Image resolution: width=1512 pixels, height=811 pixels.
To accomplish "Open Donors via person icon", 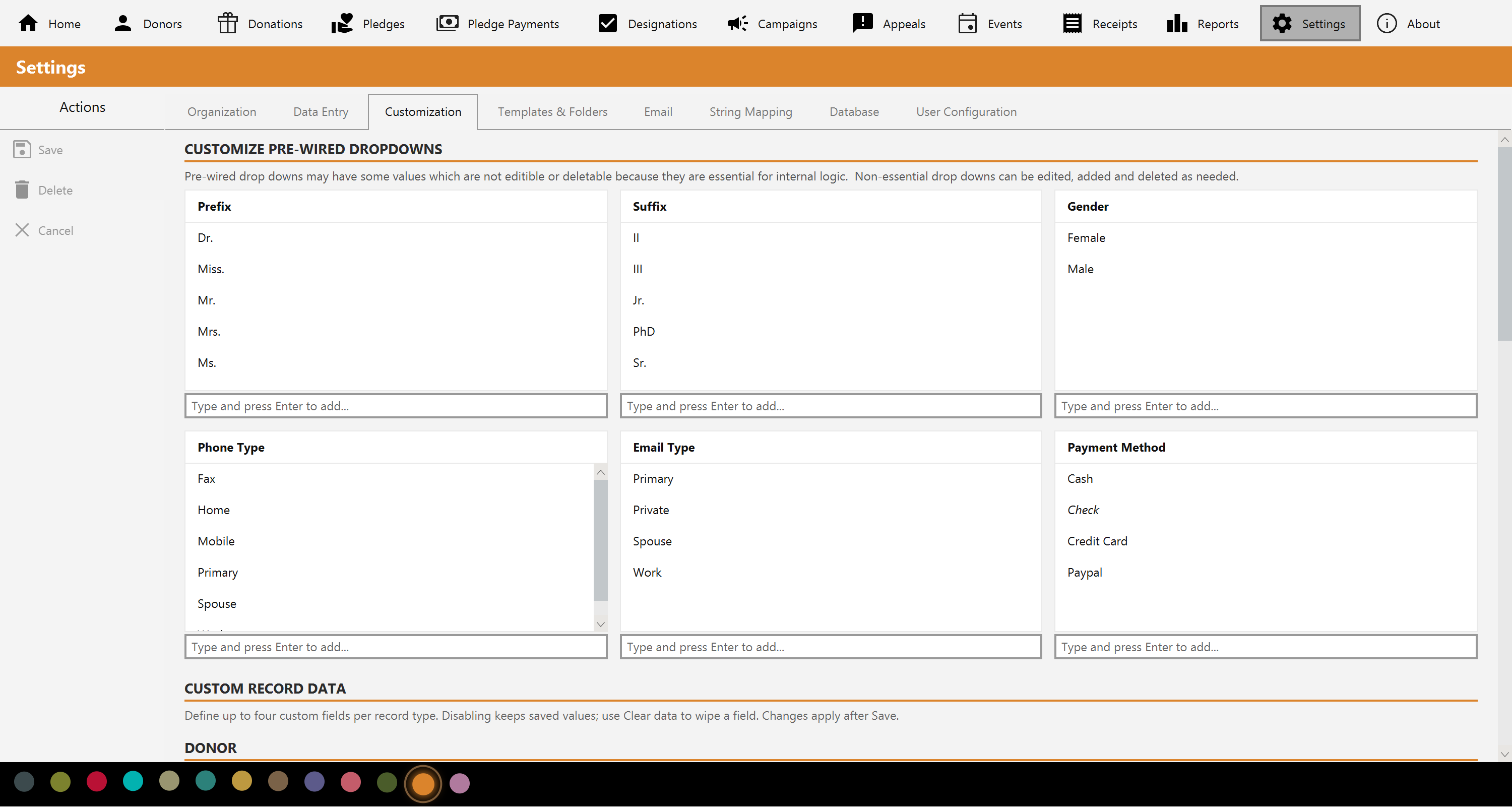I will (x=122, y=24).
